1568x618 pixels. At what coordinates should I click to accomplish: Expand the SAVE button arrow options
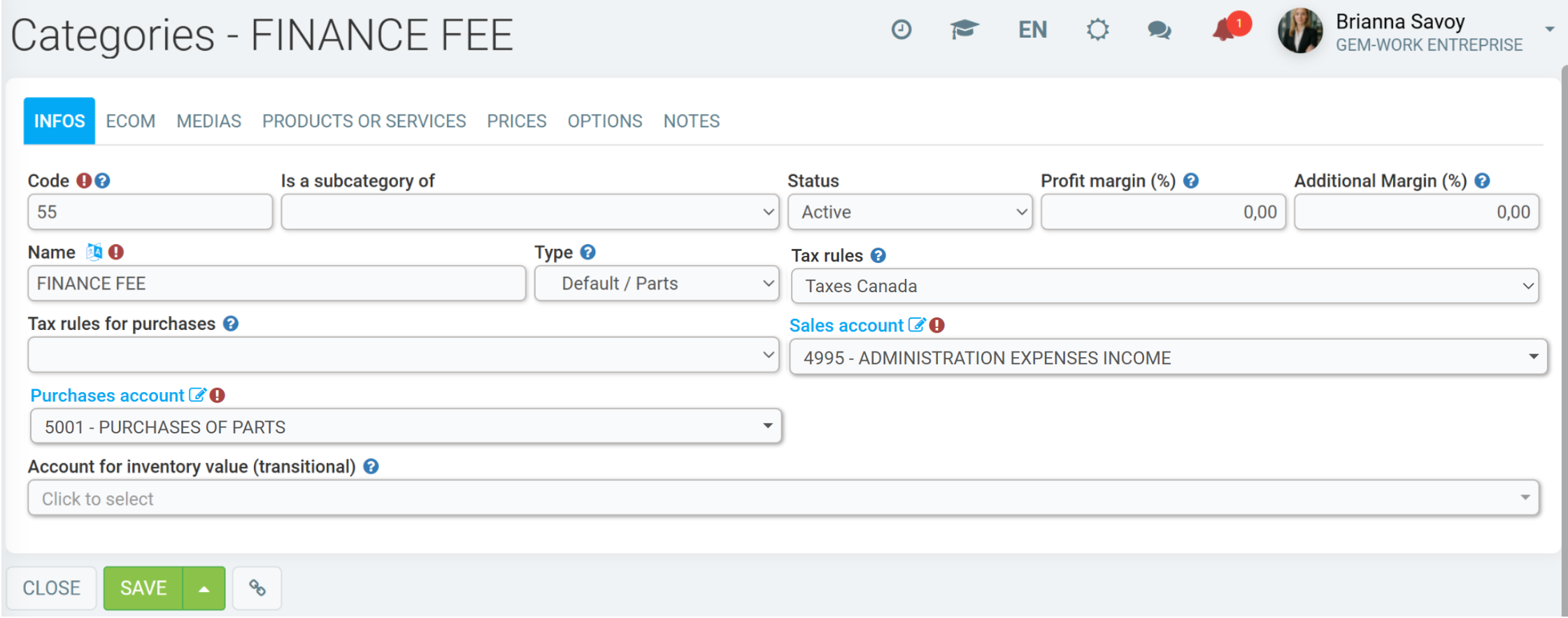[204, 588]
